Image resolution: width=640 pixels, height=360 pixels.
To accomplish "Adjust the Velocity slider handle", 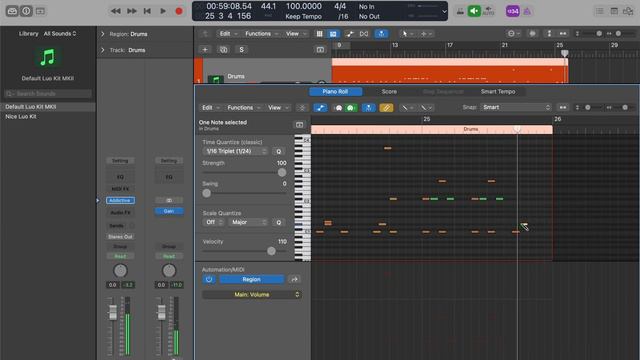I will tap(271, 251).
